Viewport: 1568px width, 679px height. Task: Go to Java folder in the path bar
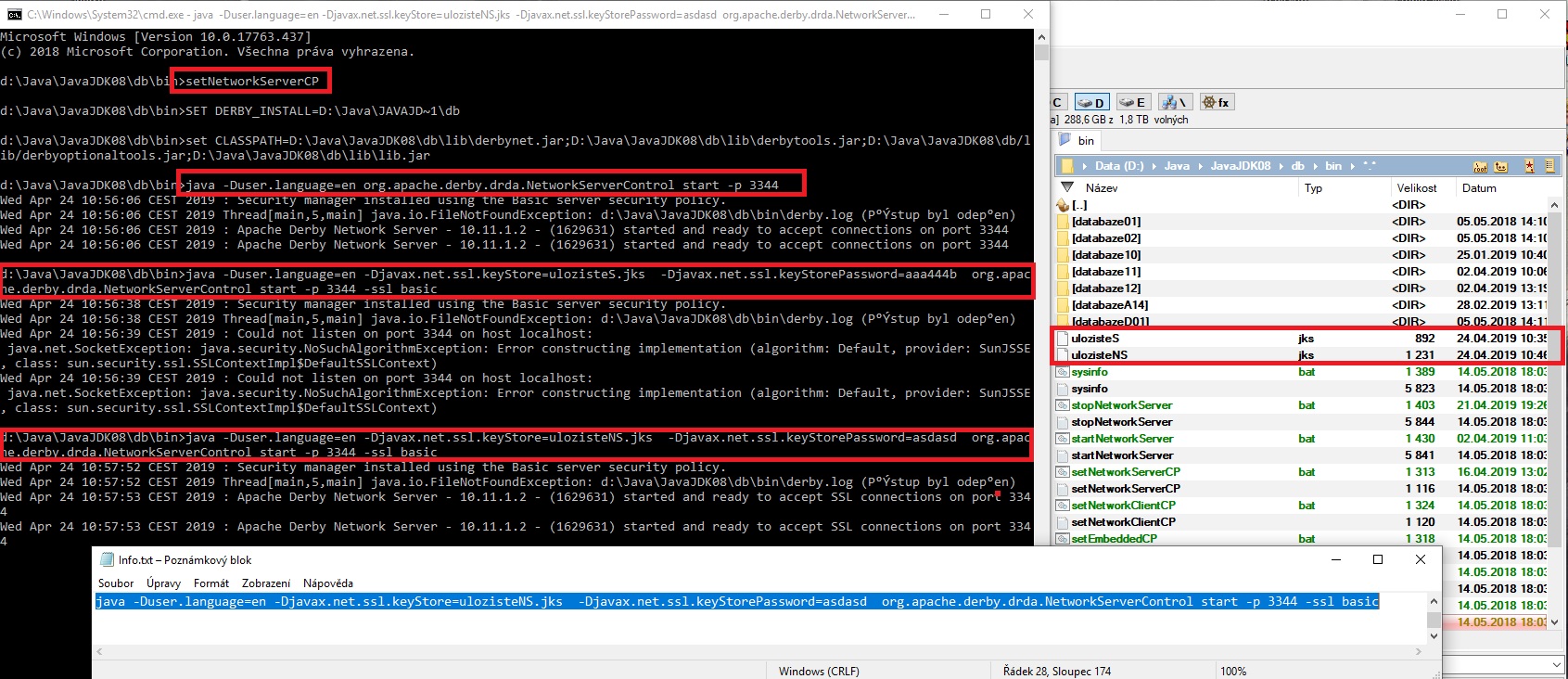pyautogui.click(x=1177, y=166)
